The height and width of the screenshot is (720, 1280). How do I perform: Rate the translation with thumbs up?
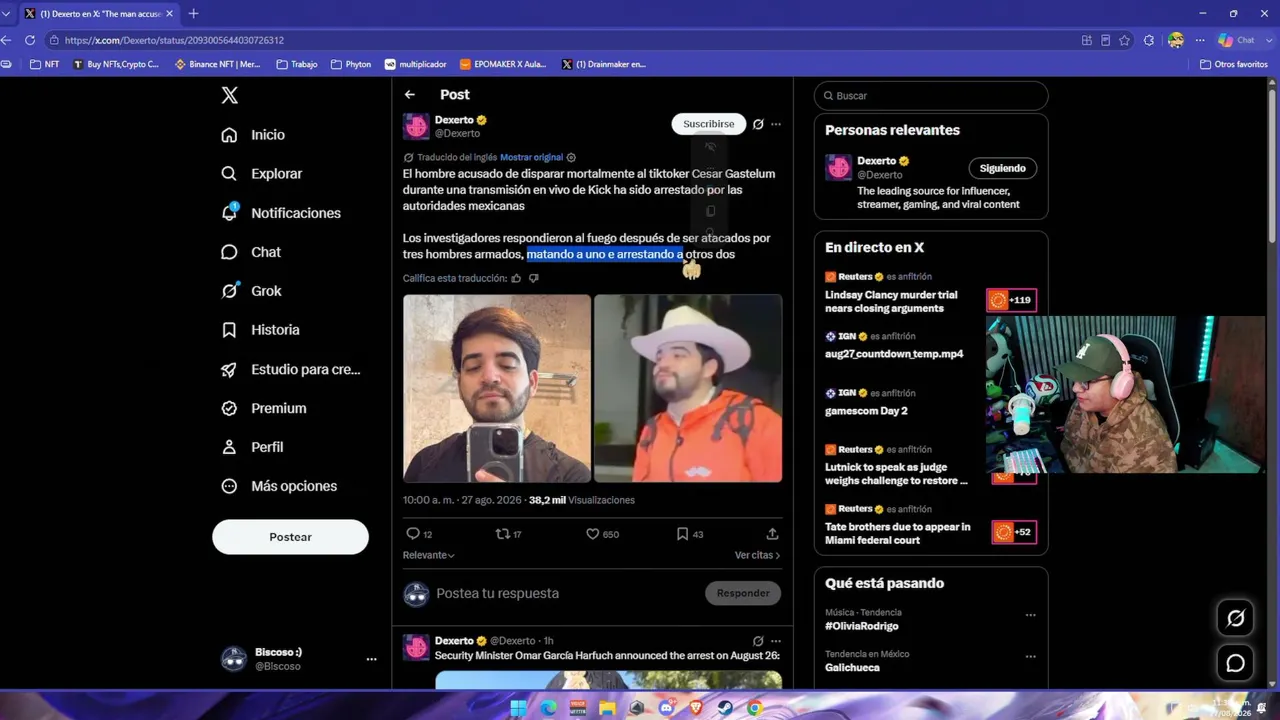coord(516,278)
